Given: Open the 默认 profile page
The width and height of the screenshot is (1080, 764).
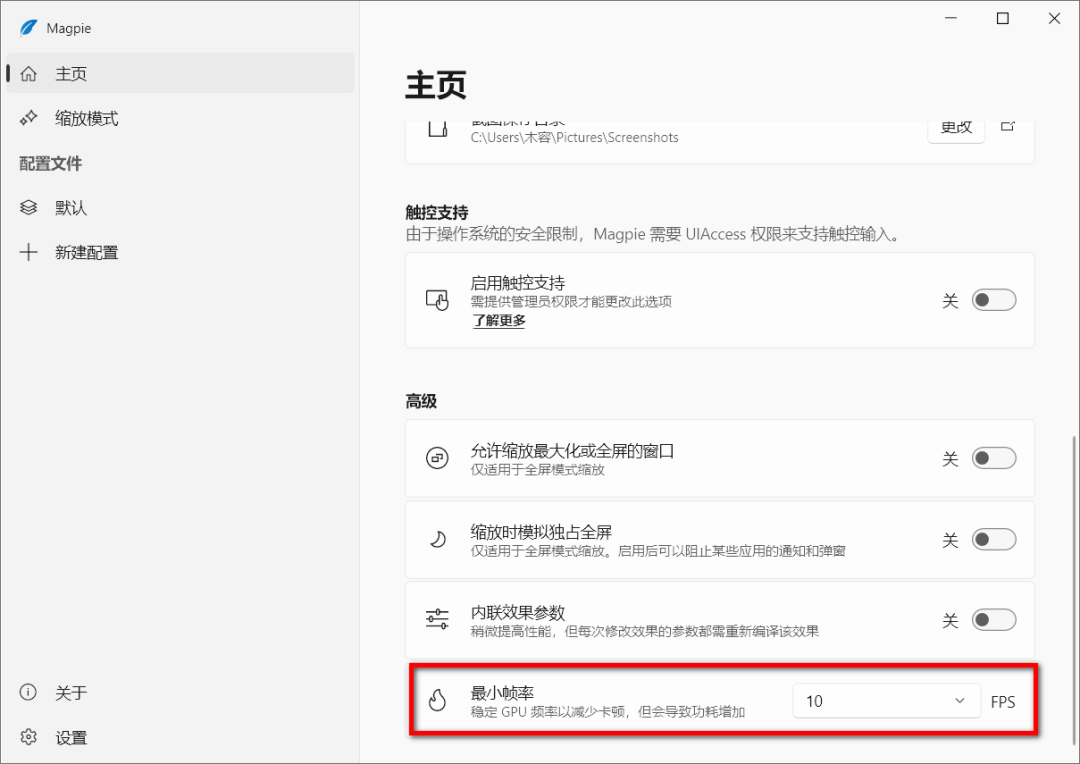Looking at the screenshot, I should [x=71, y=208].
